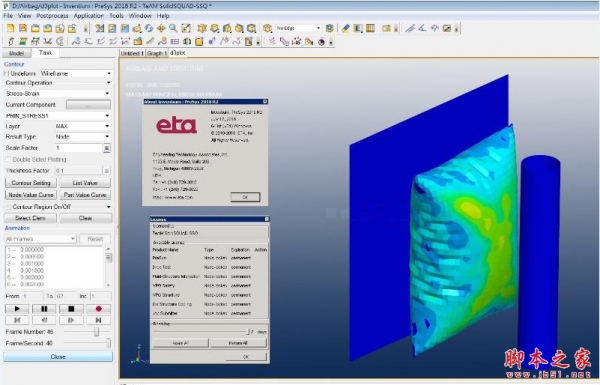Click the magnifier Zoom tool icon

tap(173, 28)
